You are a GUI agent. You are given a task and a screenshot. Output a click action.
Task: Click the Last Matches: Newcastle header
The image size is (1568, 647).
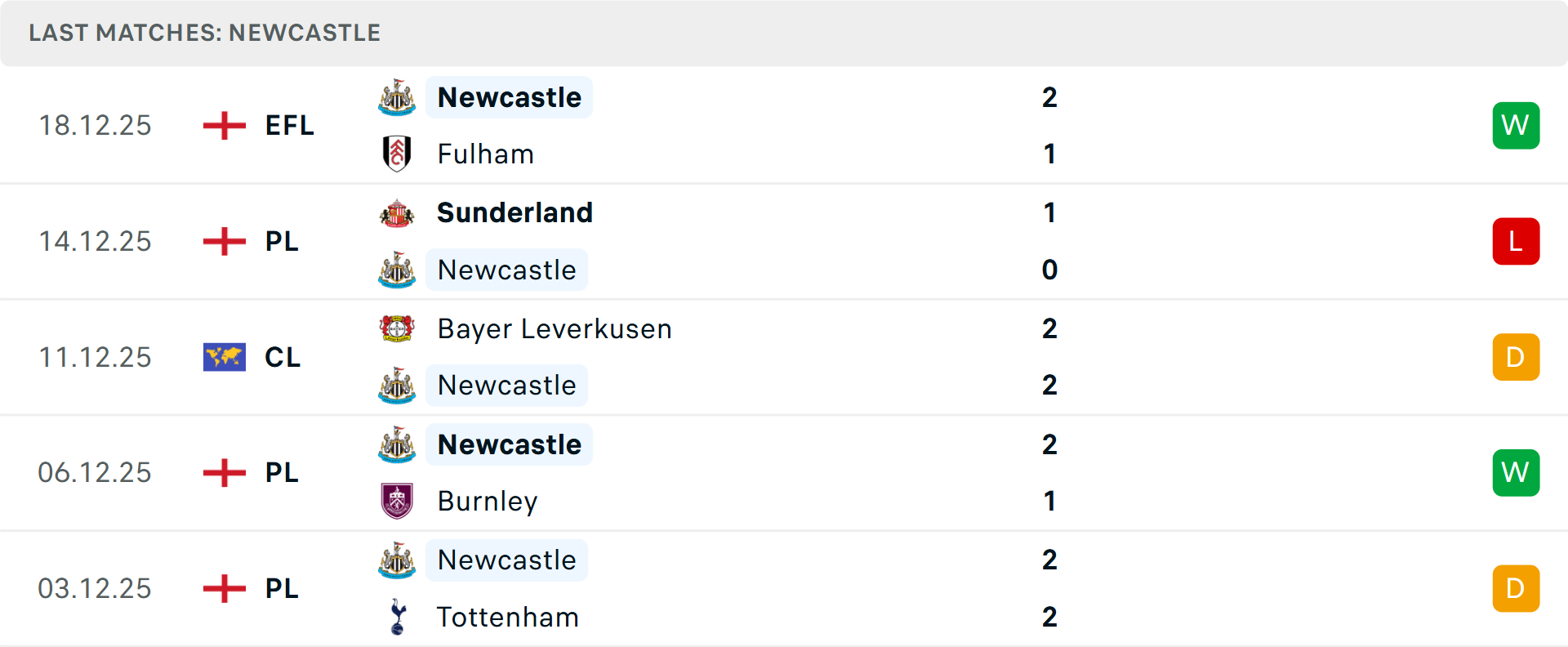(x=205, y=33)
